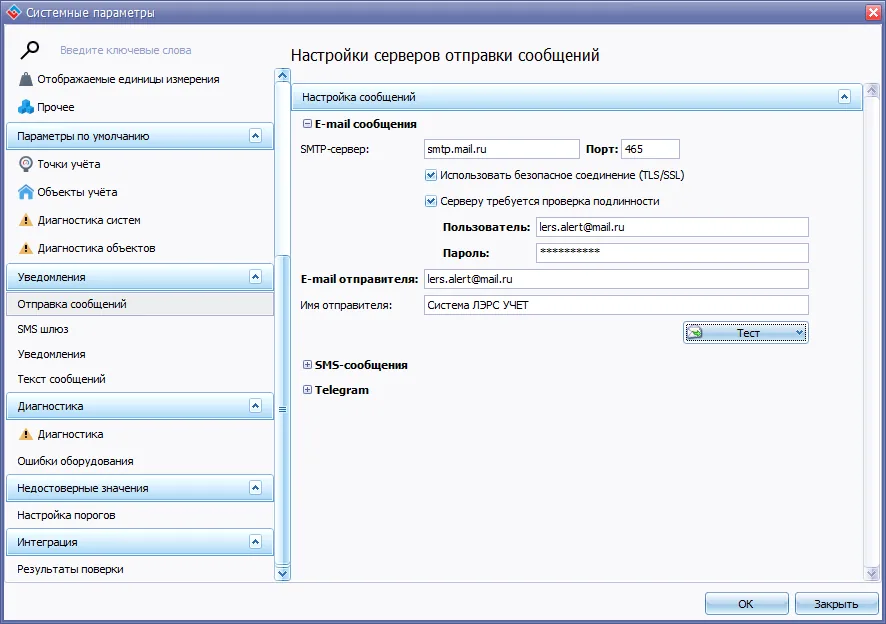Image resolution: width=886 pixels, height=624 pixels.
Task: Expand the Telegram section
Action: [307, 390]
